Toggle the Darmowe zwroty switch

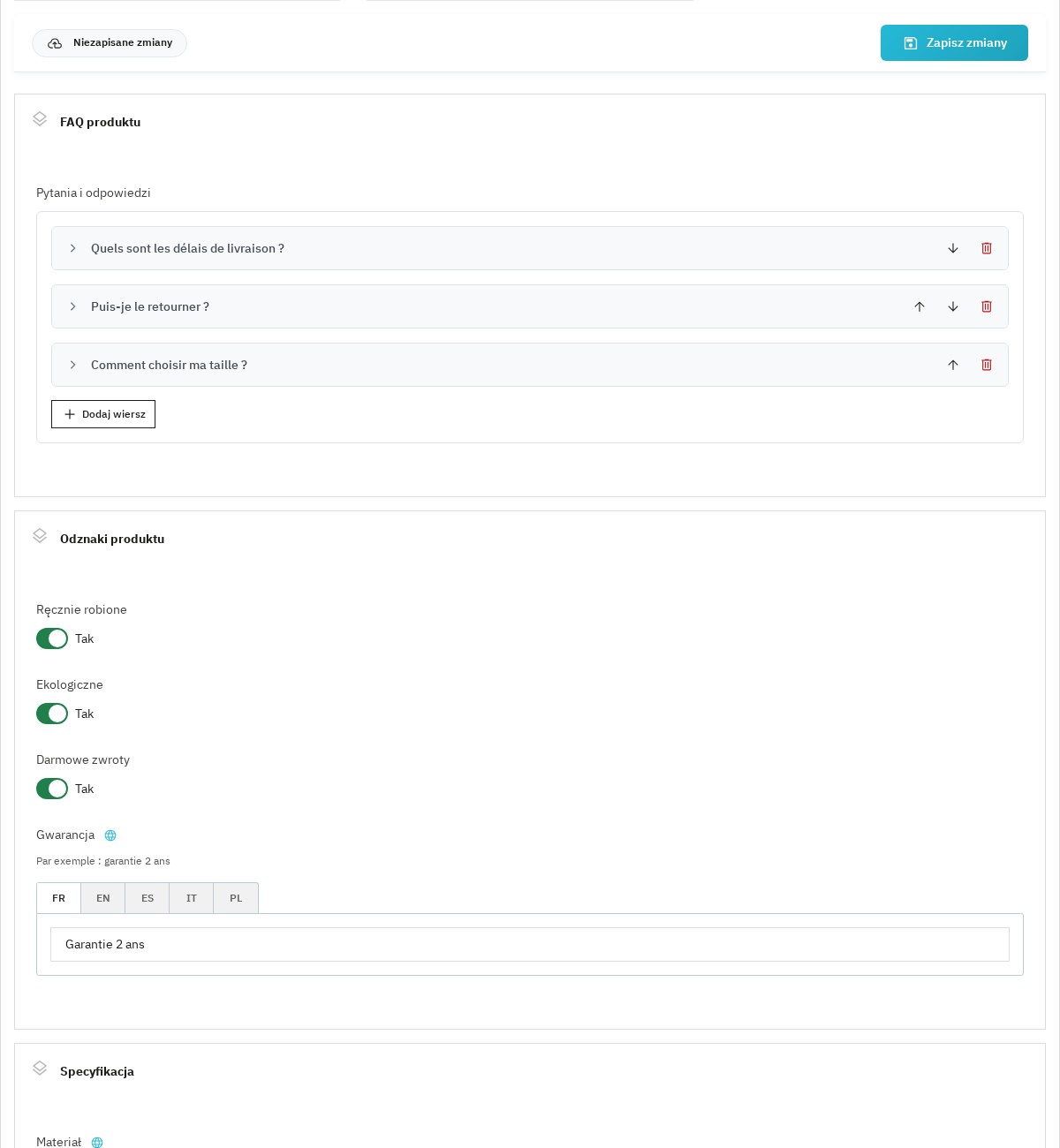click(x=52, y=789)
